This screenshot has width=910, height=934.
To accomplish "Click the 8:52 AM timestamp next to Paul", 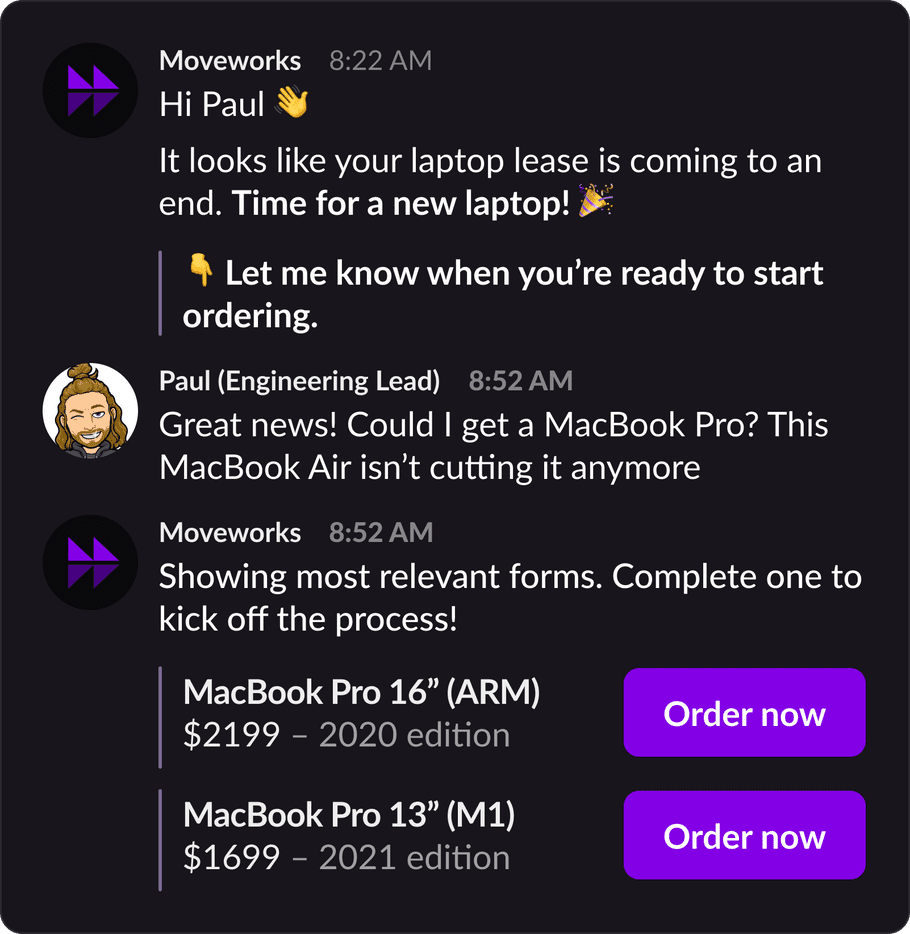I will (x=521, y=381).
